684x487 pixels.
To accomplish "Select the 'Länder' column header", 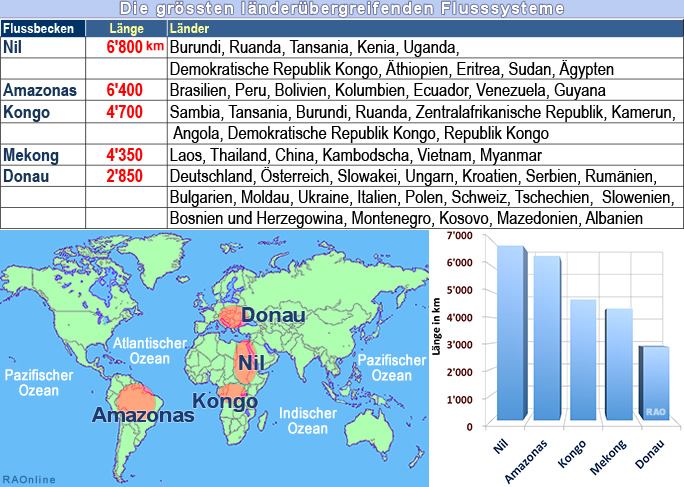I will coord(425,28).
